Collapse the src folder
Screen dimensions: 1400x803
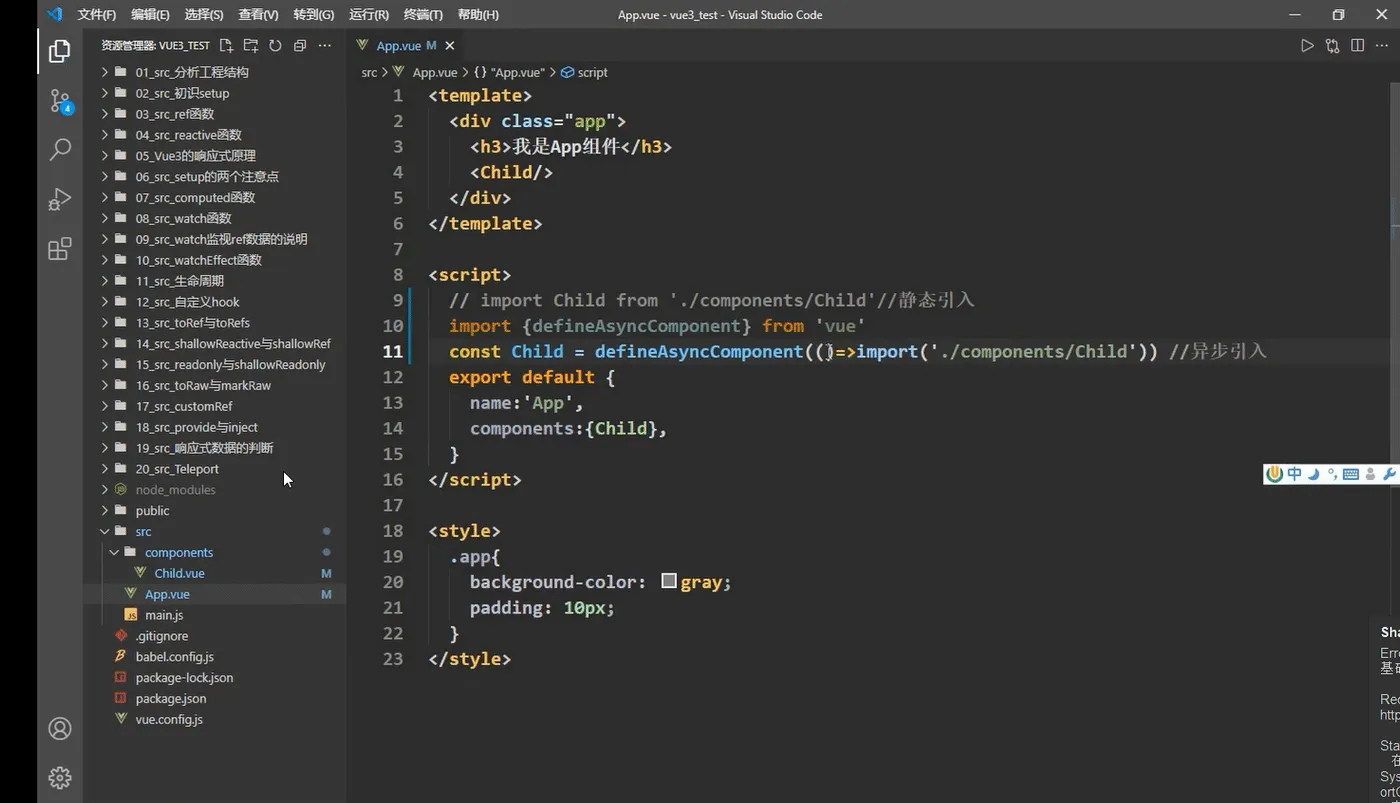click(214, 531)
